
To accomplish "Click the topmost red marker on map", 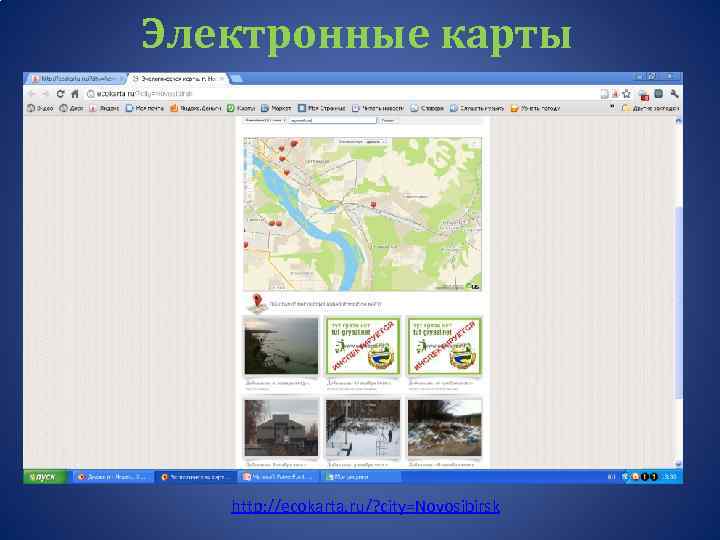I will 294,144.
